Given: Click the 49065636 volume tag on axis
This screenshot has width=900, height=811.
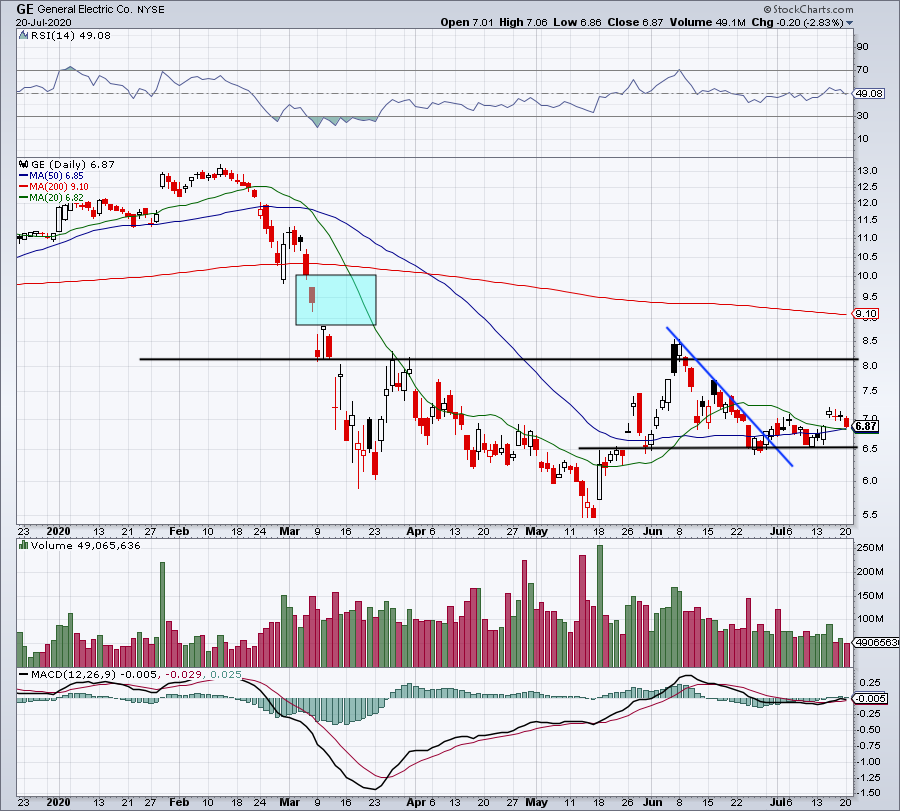Looking at the screenshot, I should coord(876,643).
